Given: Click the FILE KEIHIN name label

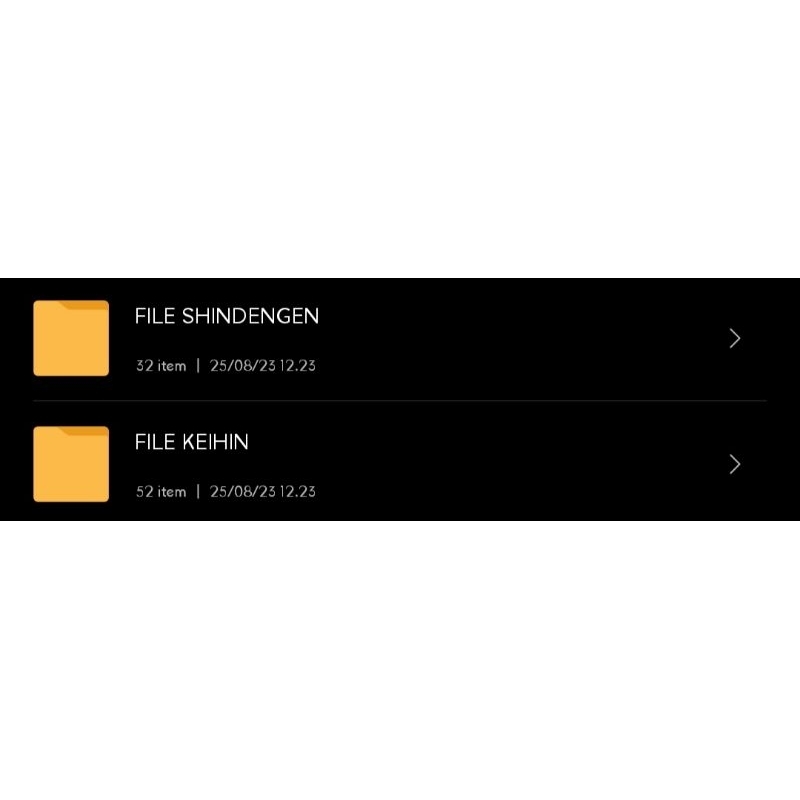Looking at the screenshot, I should (191, 441).
